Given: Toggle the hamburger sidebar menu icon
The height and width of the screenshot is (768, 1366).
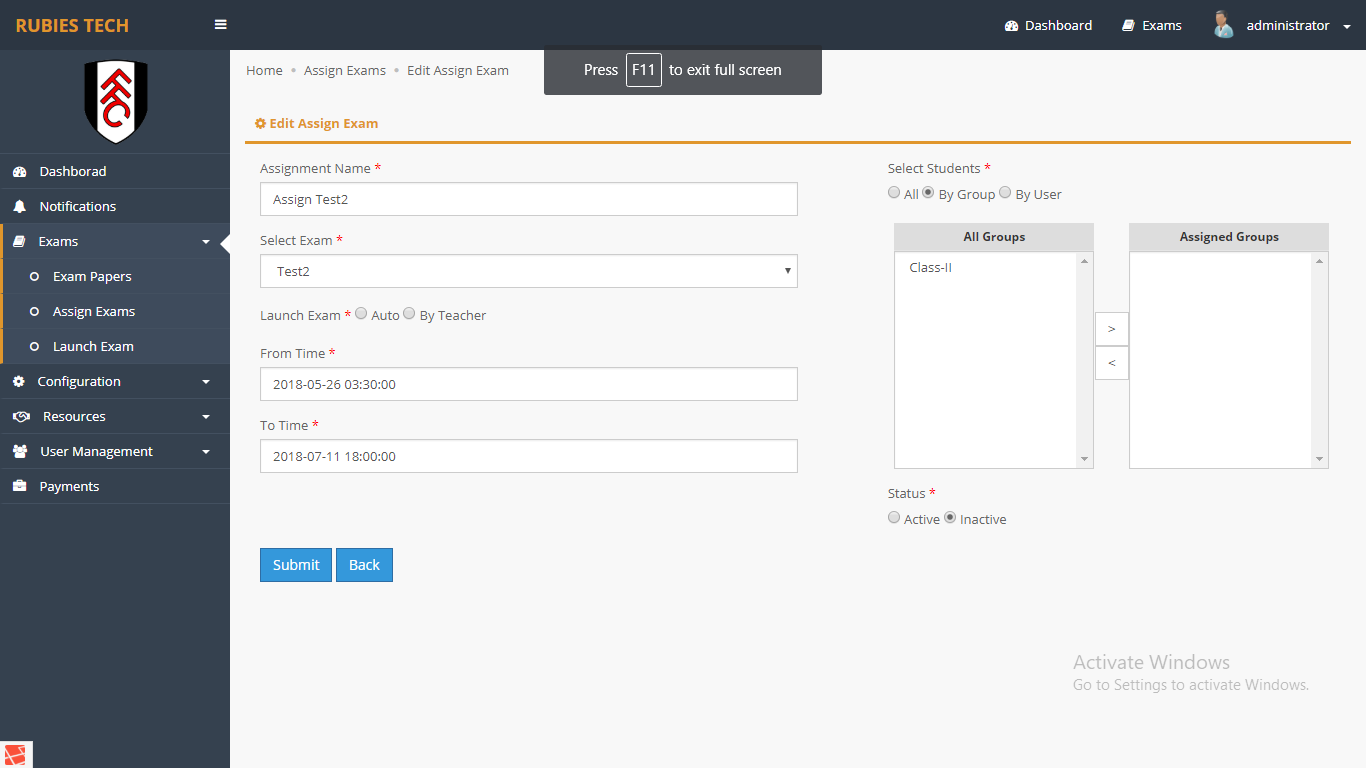Looking at the screenshot, I should 221,25.
